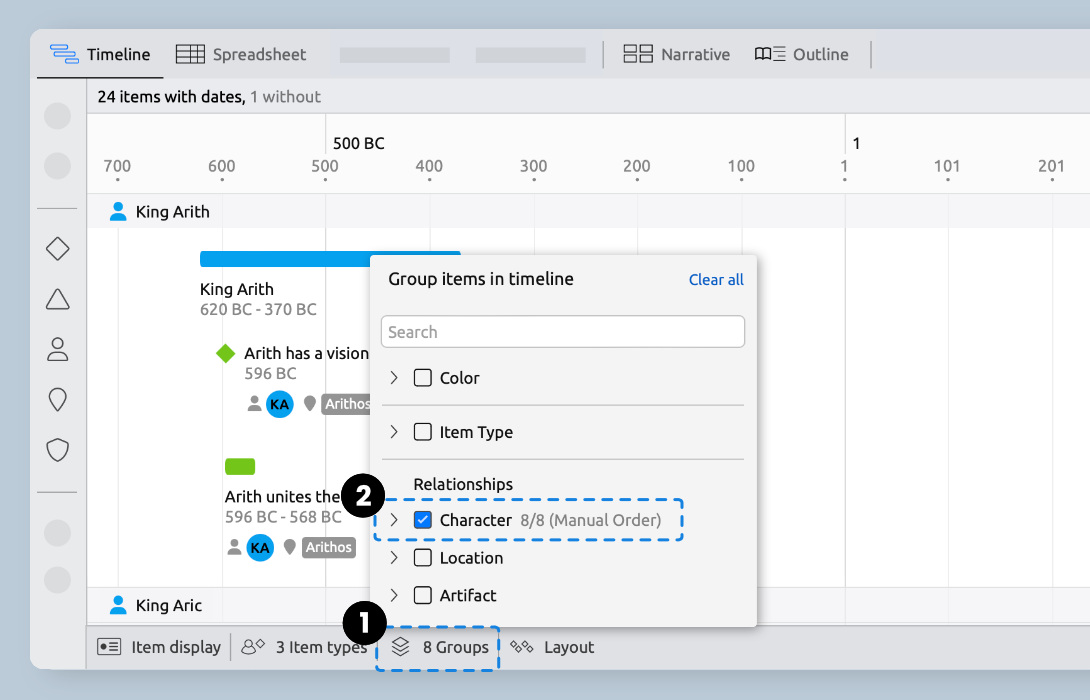Image resolution: width=1090 pixels, height=700 pixels.
Task: Expand the Item Type group options
Action: coord(394,432)
